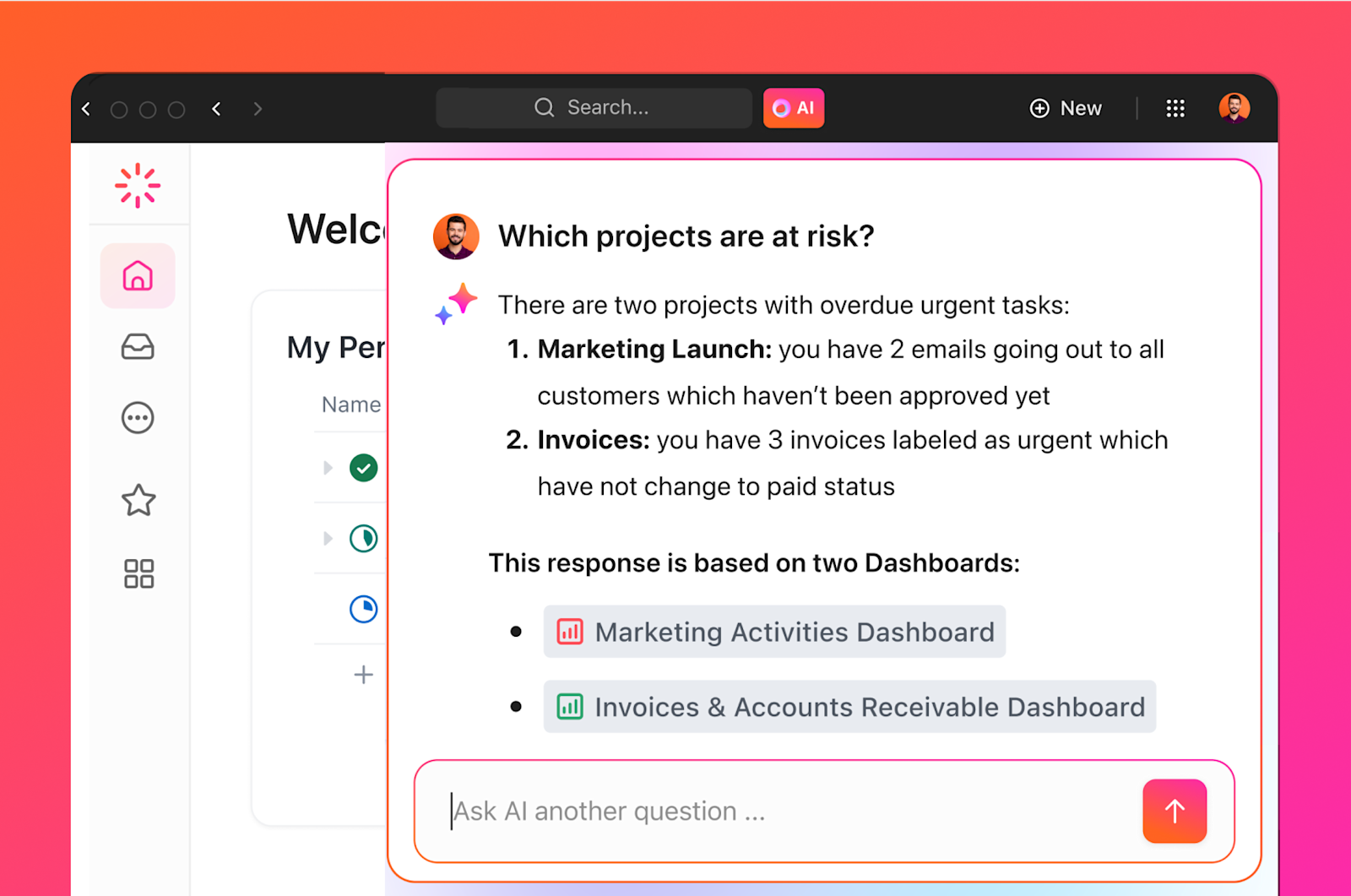Click the ClickUp logo at top left
This screenshot has height=896, width=1351.
click(137, 186)
